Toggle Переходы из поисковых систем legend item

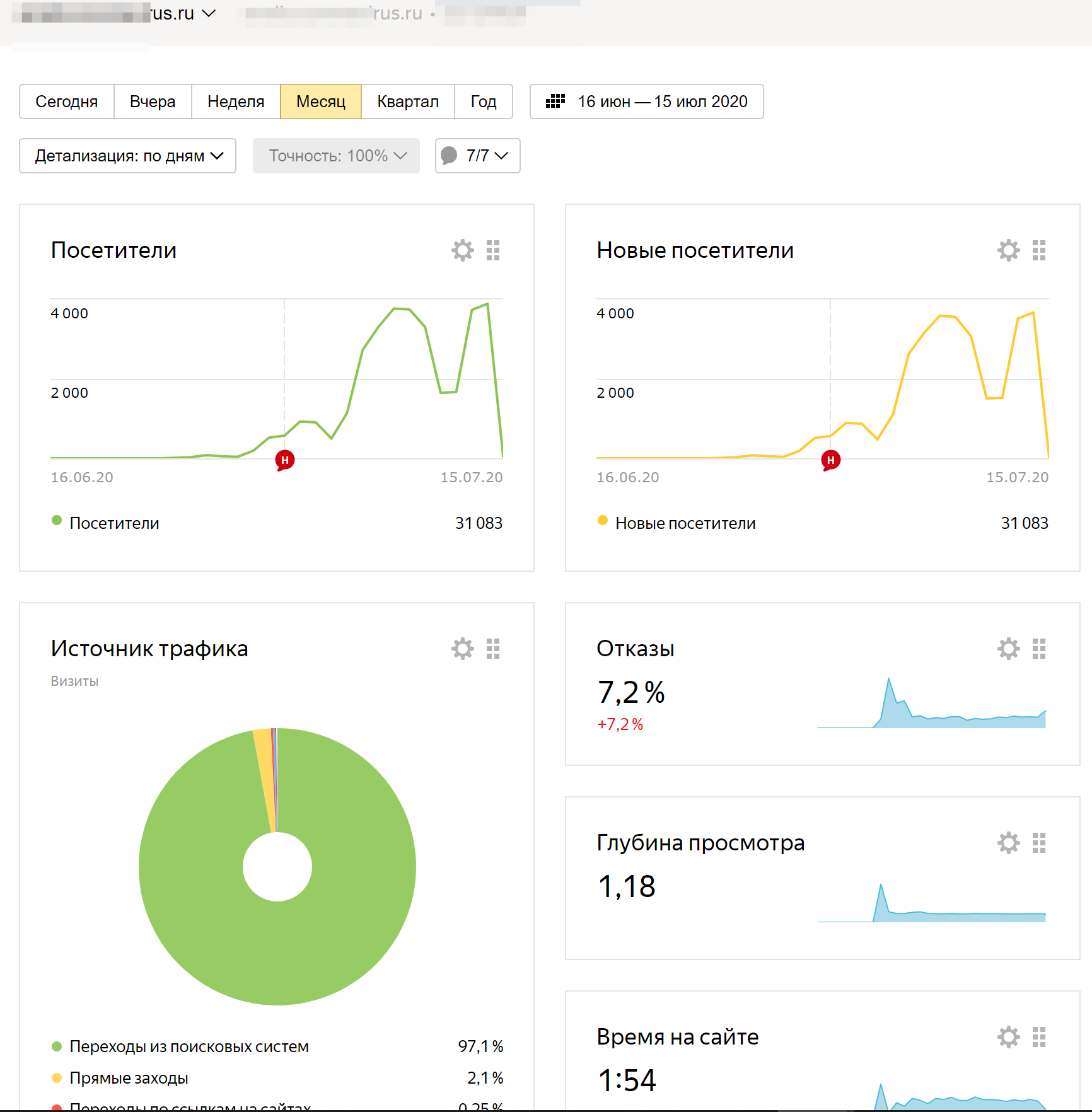pos(189,1046)
